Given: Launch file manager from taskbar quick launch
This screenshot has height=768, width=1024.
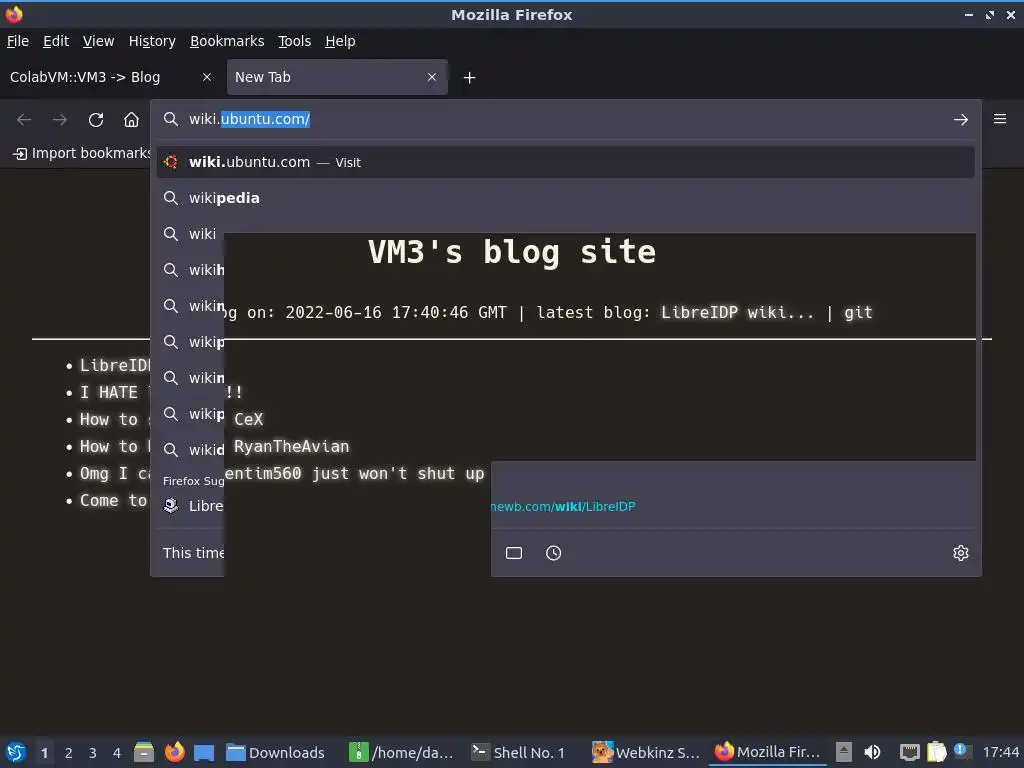Looking at the screenshot, I should coord(144,752).
